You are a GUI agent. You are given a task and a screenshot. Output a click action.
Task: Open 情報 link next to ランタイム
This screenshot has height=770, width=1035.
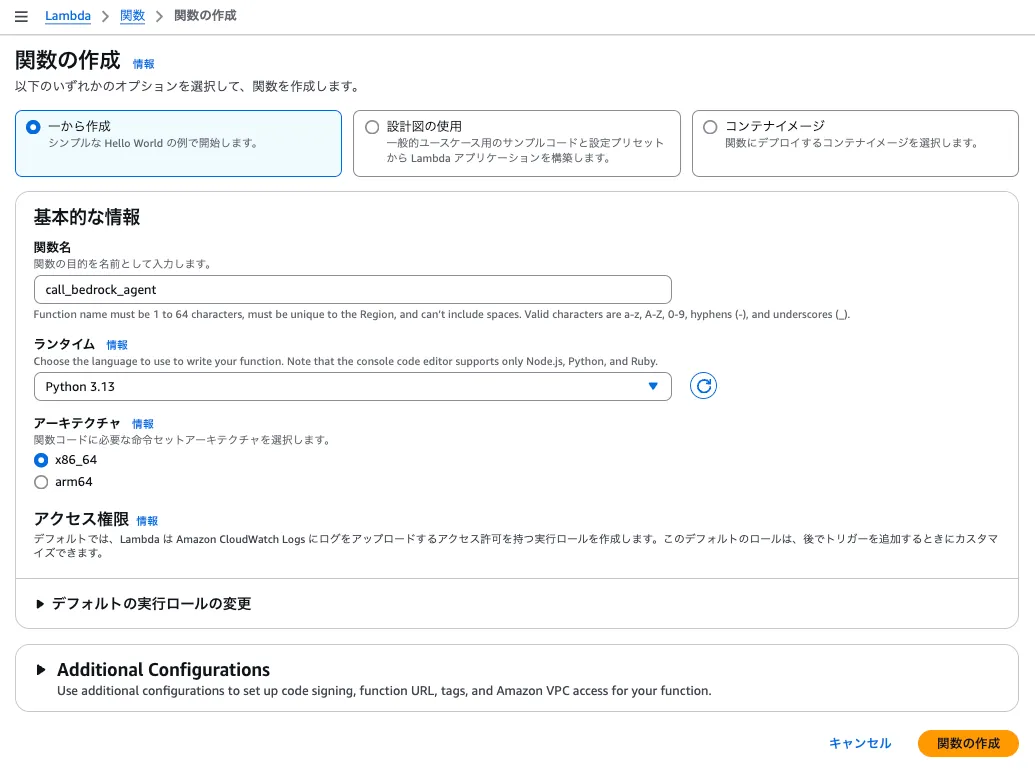coord(117,345)
